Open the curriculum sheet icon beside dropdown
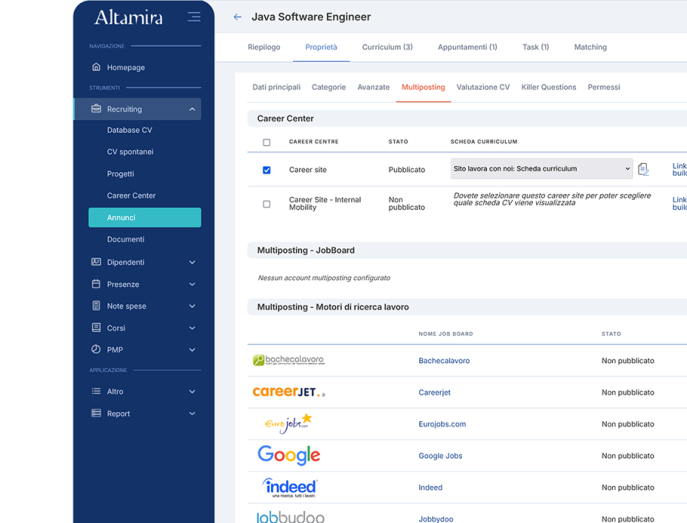This screenshot has height=523, width=687. pyautogui.click(x=643, y=170)
